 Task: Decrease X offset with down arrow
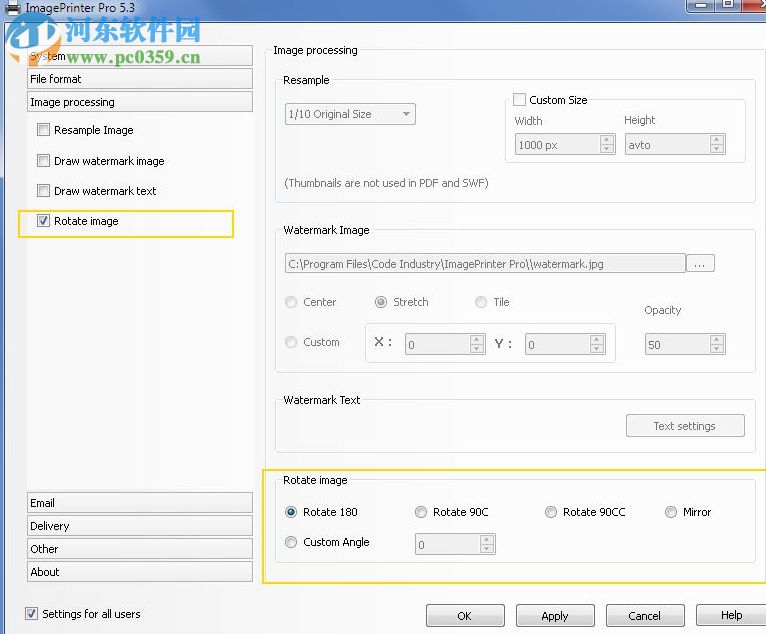point(477,348)
